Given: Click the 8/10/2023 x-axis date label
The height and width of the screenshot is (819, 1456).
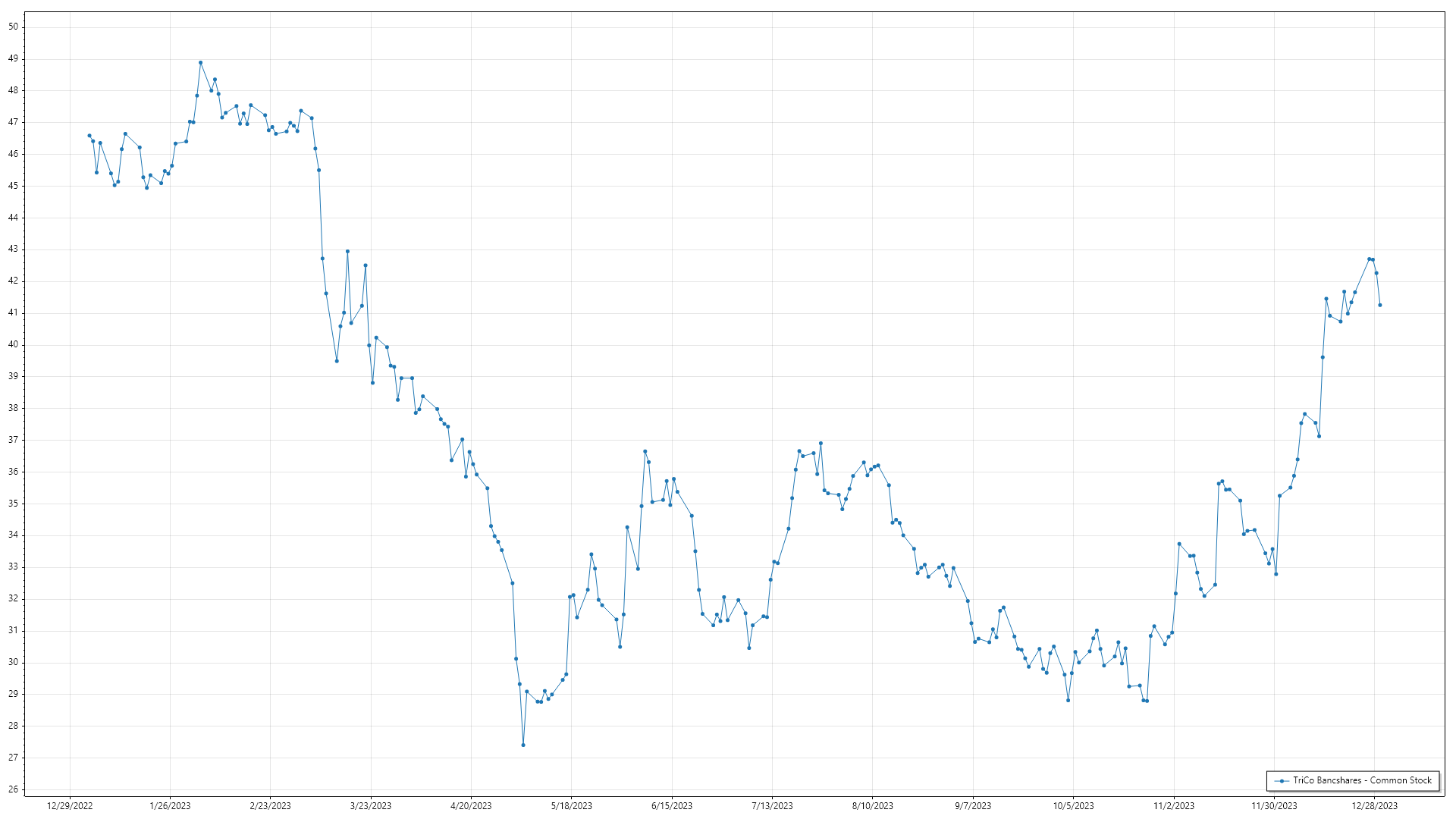Looking at the screenshot, I should point(873,806).
